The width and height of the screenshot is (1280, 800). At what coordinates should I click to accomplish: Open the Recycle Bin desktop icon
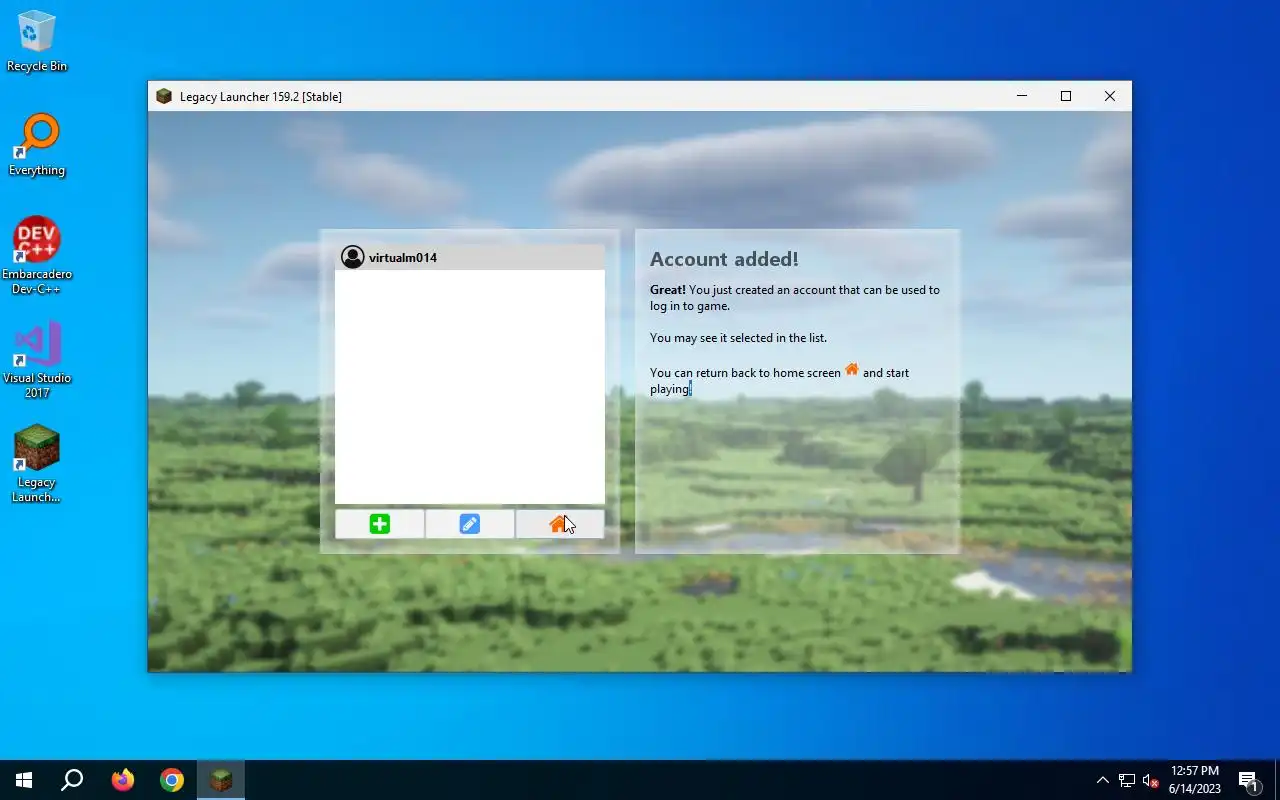(37, 41)
